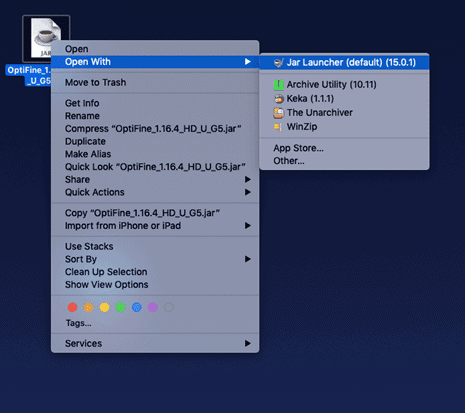Apply the blue tag color

(x=137, y=307)
